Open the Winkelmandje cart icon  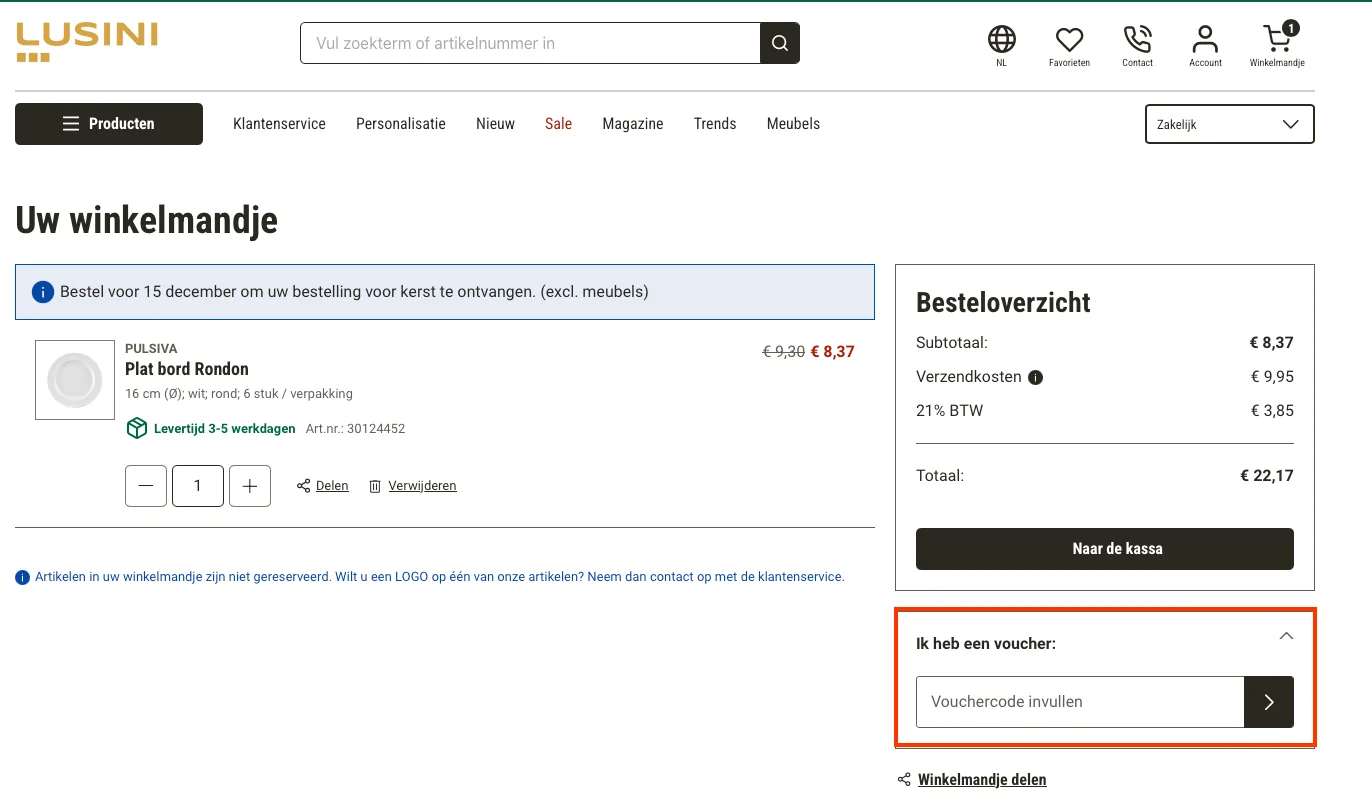[x=1277, y=40]
